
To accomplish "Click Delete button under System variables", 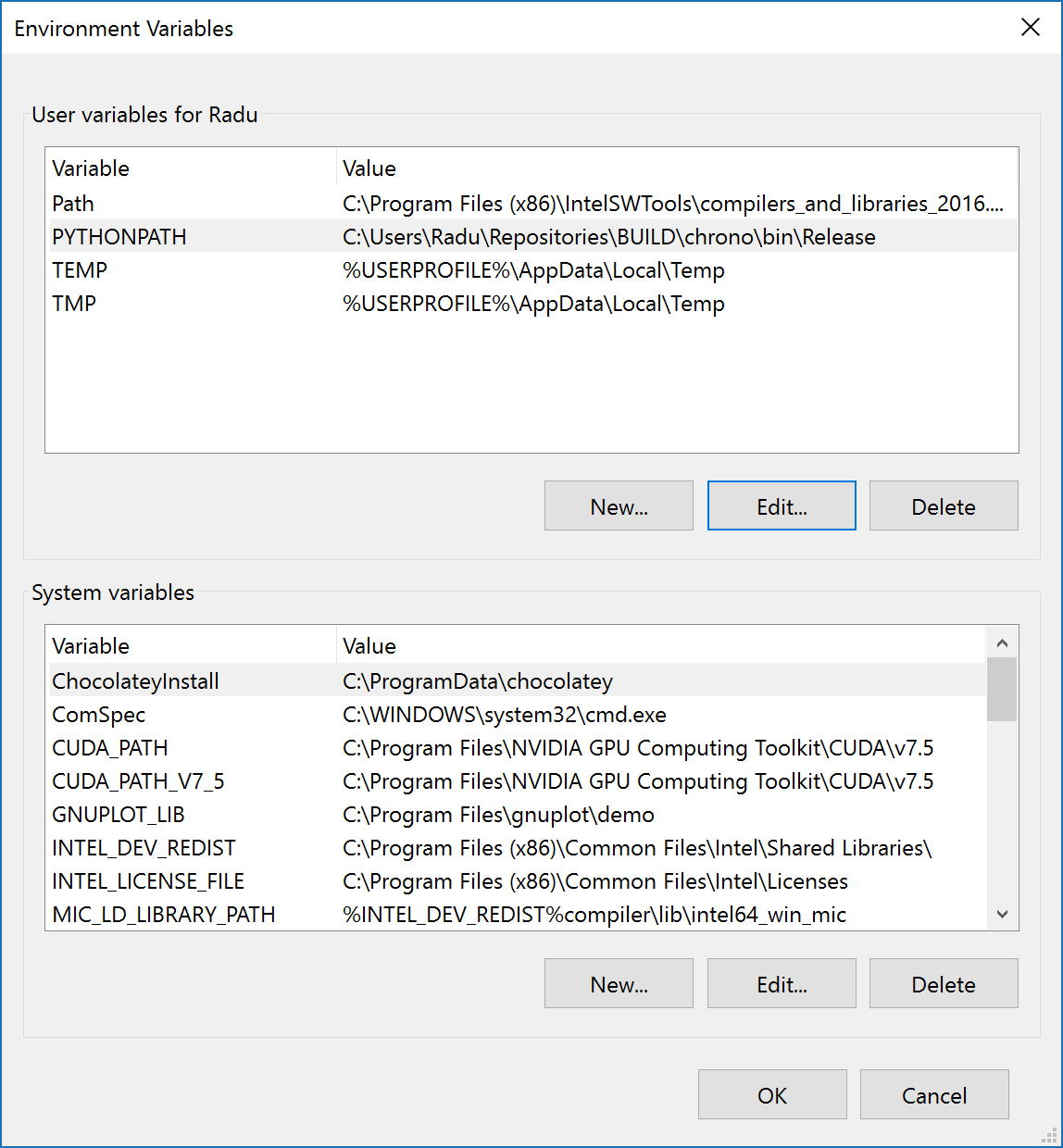I will [x=944, y=983].
